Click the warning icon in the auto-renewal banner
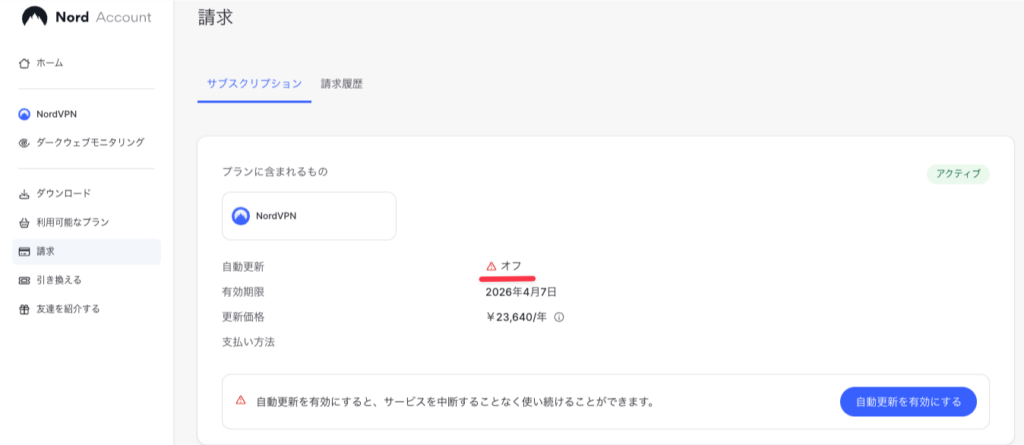Image resolution: width=1024 pixels, height=445 pixels. coord(241,400)
